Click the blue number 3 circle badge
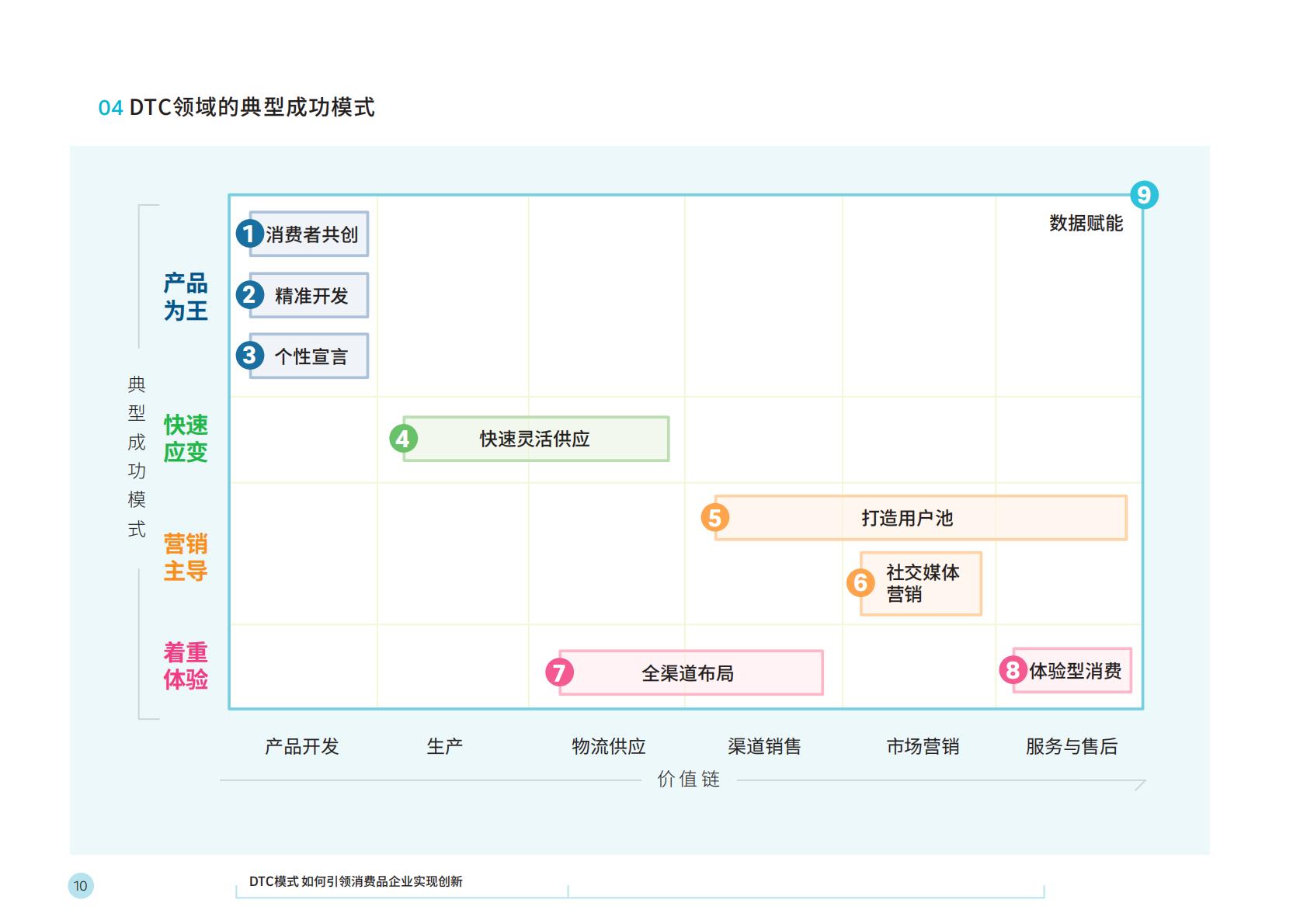 [249, 355]
